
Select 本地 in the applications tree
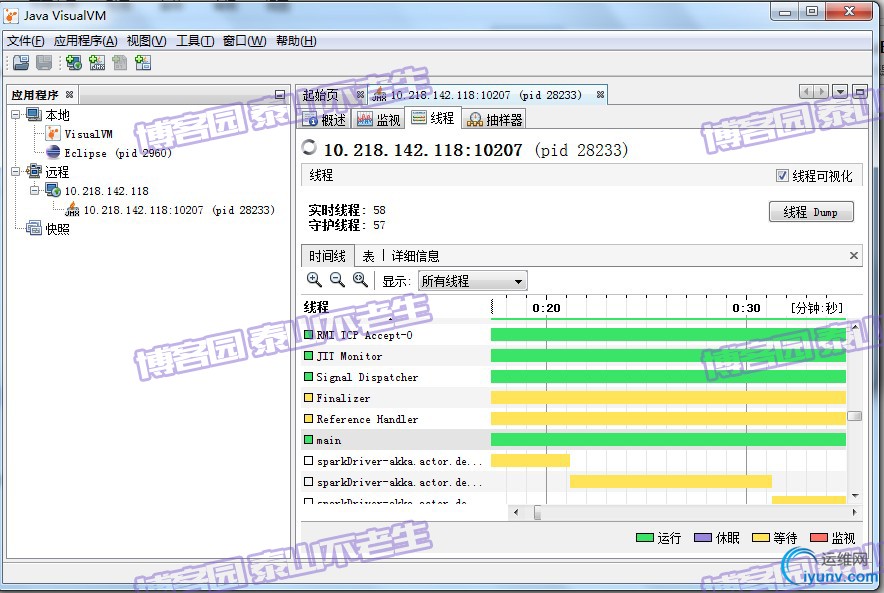pyautogui.click(x=57, y=116)
